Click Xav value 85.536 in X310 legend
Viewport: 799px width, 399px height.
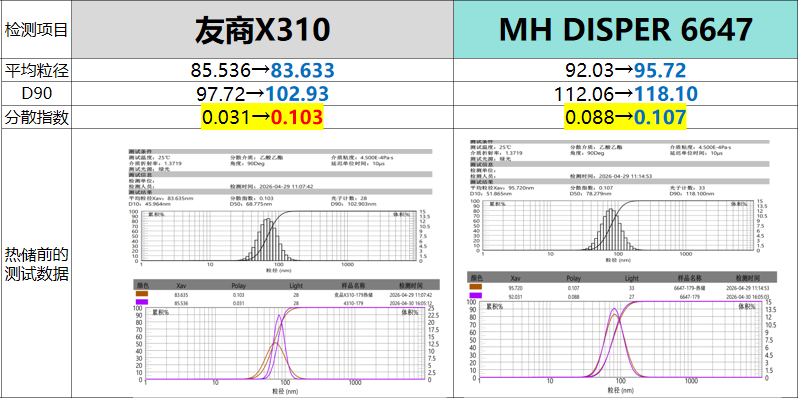(x=181, y=303)
